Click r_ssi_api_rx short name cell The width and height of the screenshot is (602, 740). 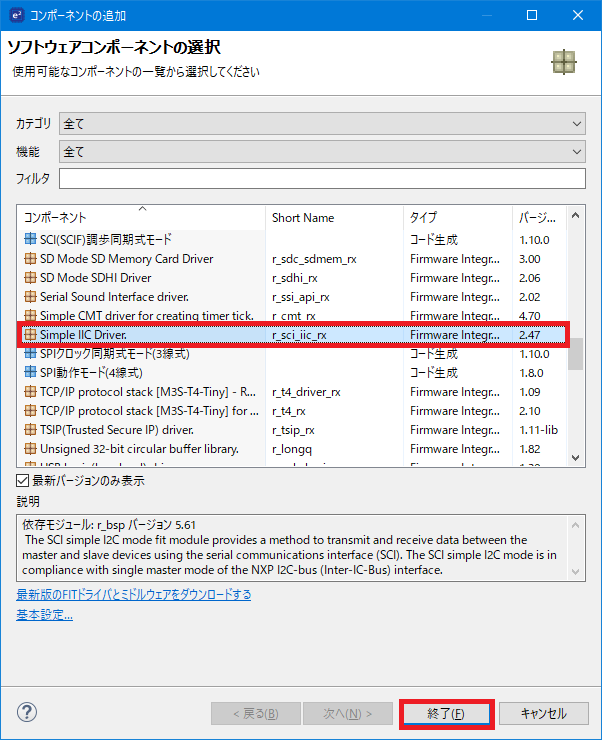[x=301, y=297]
